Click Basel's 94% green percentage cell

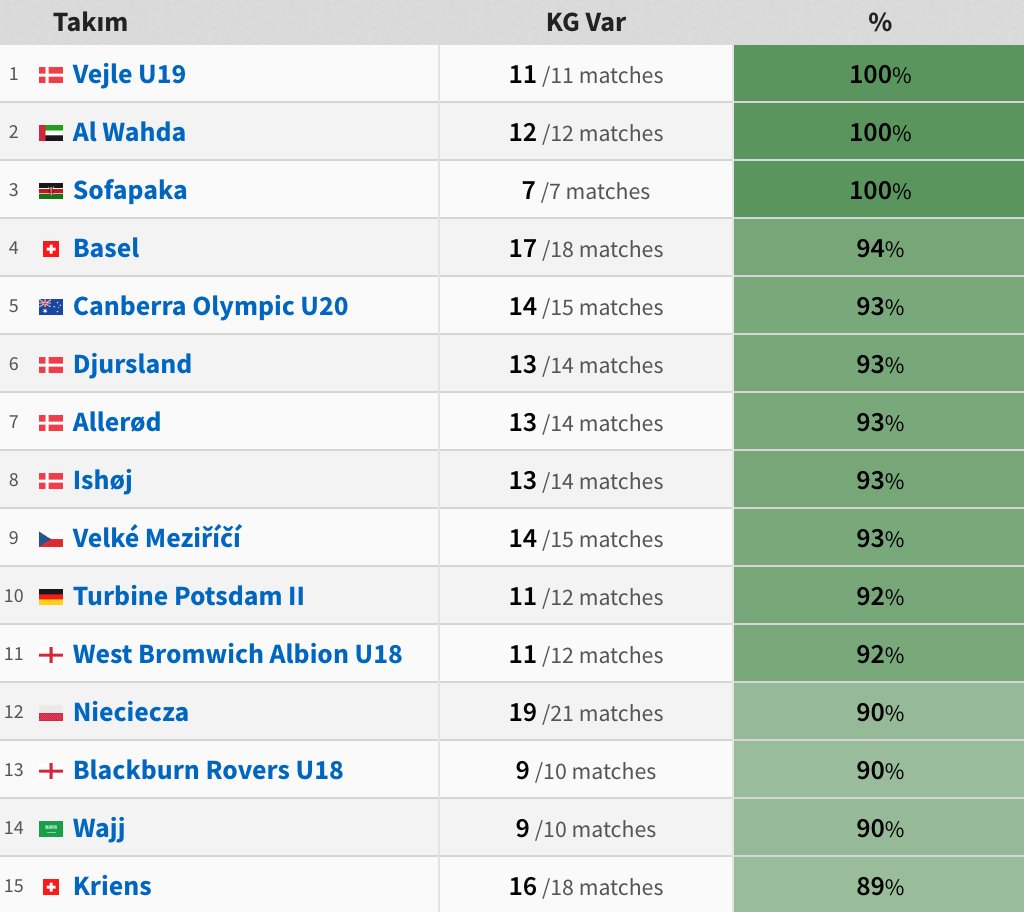[879, 248]
